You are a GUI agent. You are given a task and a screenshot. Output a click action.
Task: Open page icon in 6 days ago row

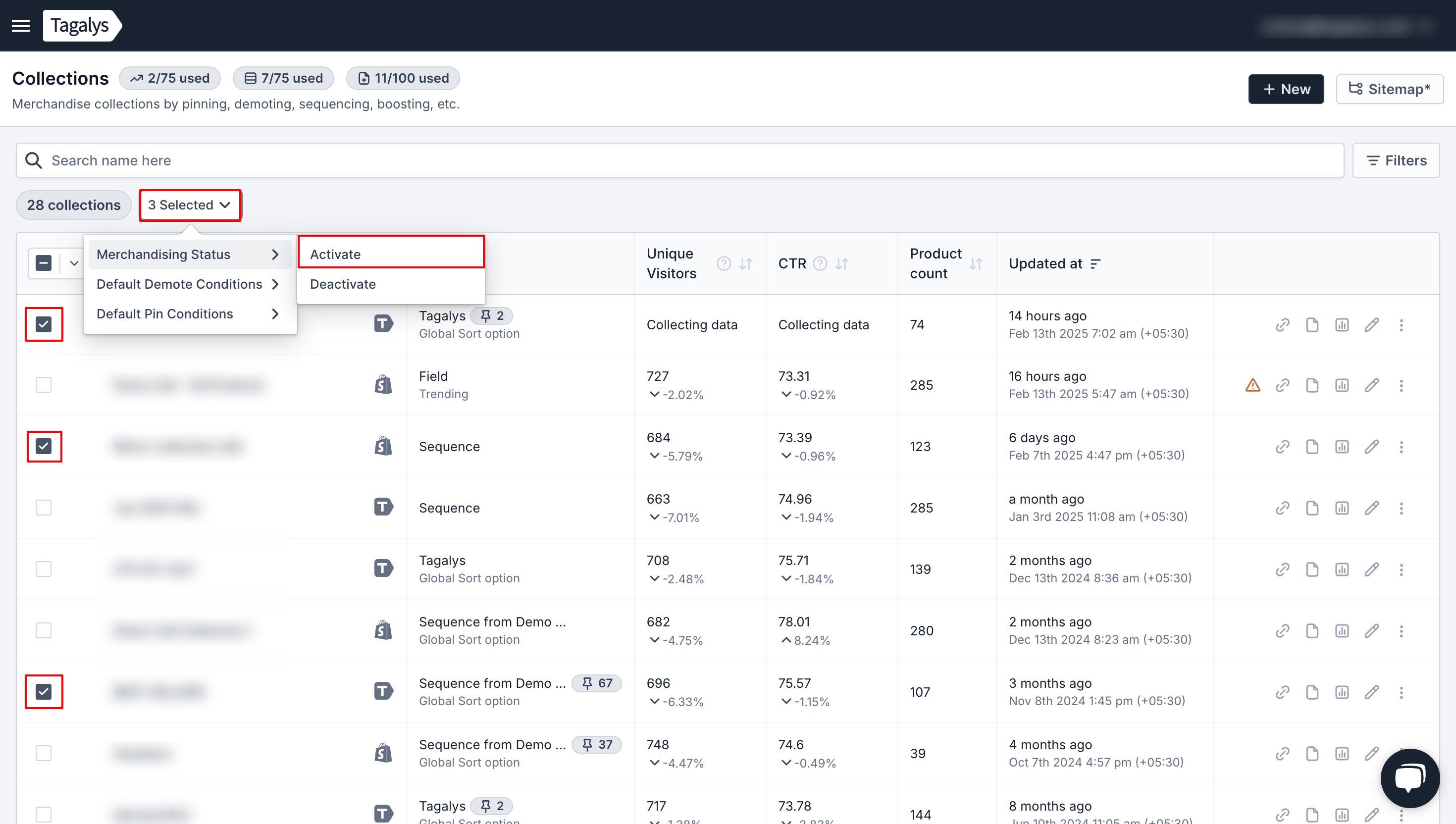point(1312,447)
